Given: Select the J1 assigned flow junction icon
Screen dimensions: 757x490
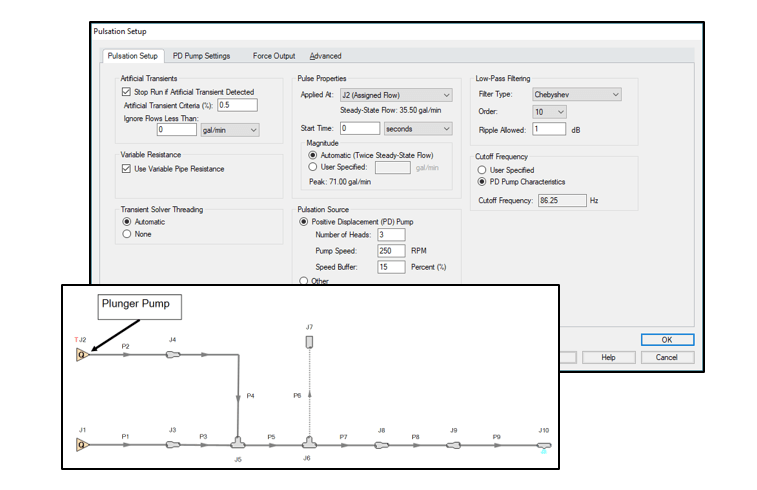Looking at the screenshot, I should [x=83, y=445].
